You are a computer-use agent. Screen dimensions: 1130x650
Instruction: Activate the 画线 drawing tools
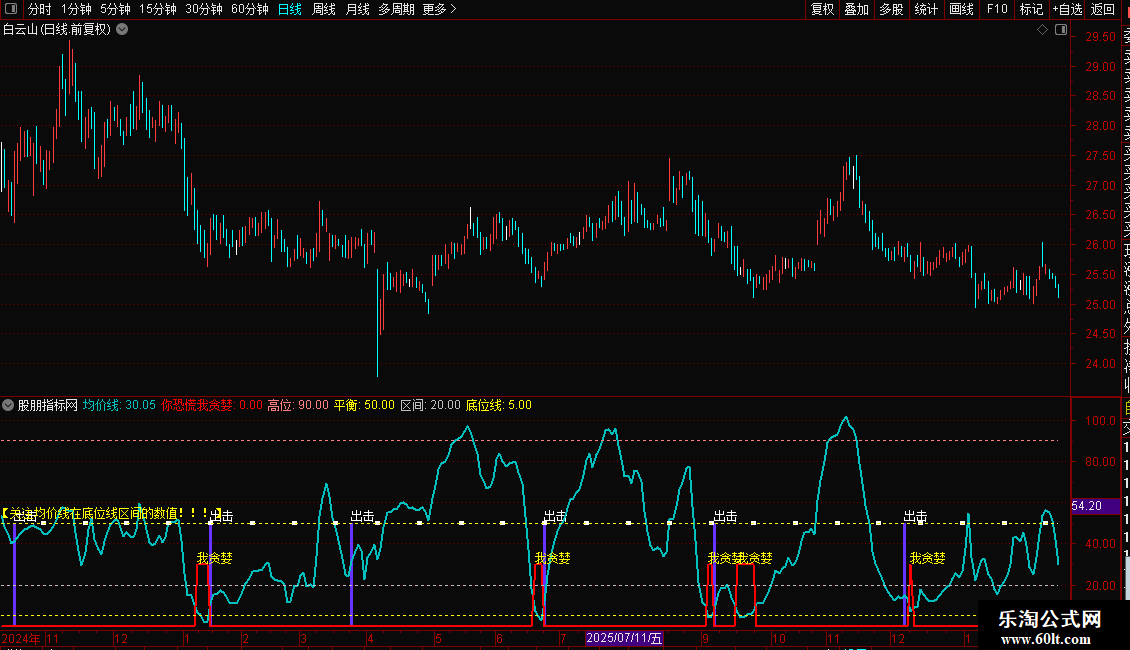961,9
